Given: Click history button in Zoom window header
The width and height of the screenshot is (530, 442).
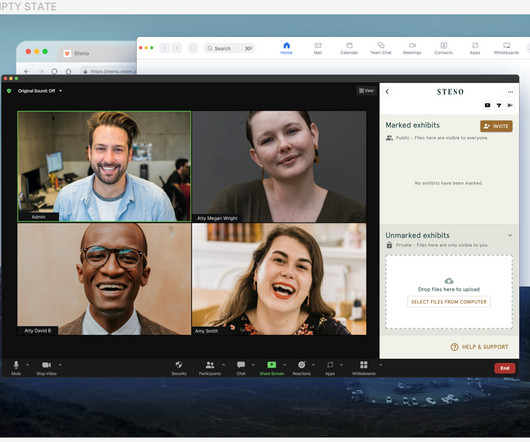Looking at the screenshot, I should tap(193, 48).
